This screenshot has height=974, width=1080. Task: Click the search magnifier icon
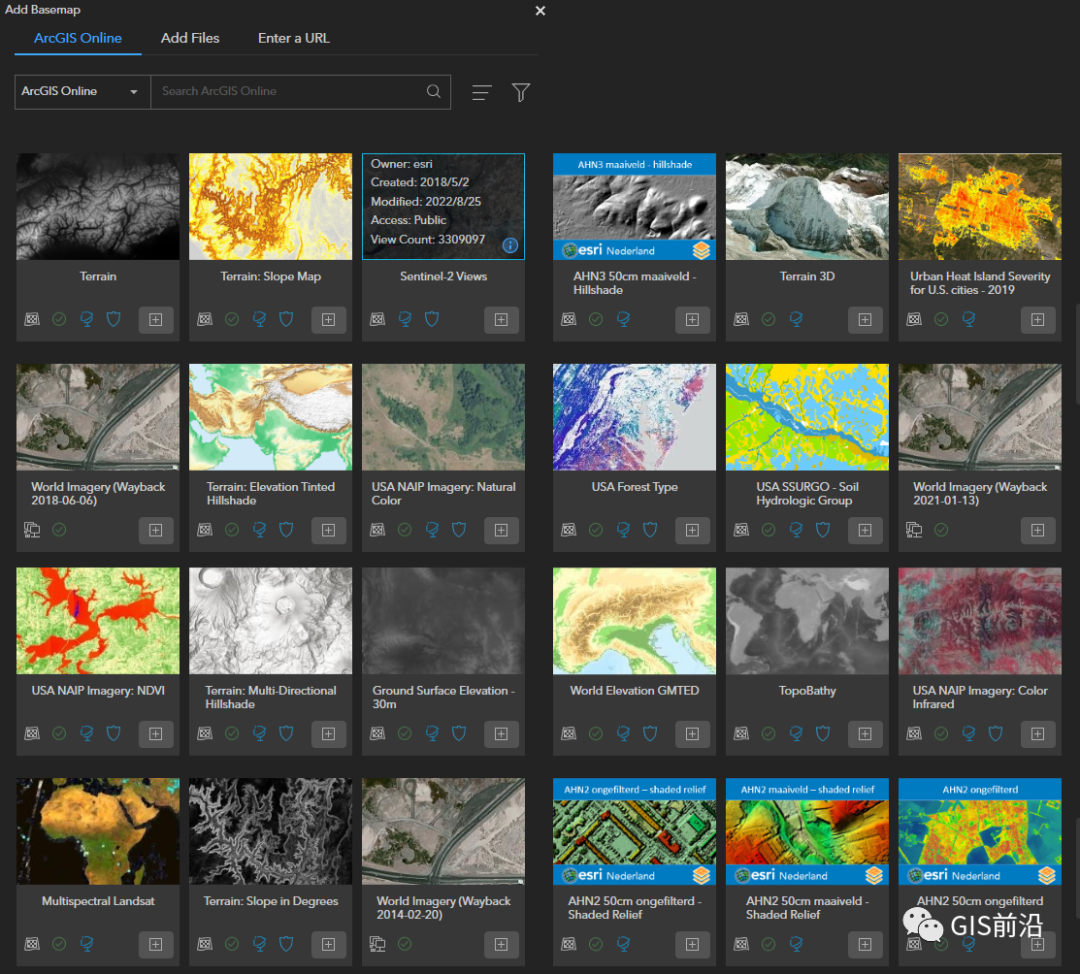(x=433, y=91)
